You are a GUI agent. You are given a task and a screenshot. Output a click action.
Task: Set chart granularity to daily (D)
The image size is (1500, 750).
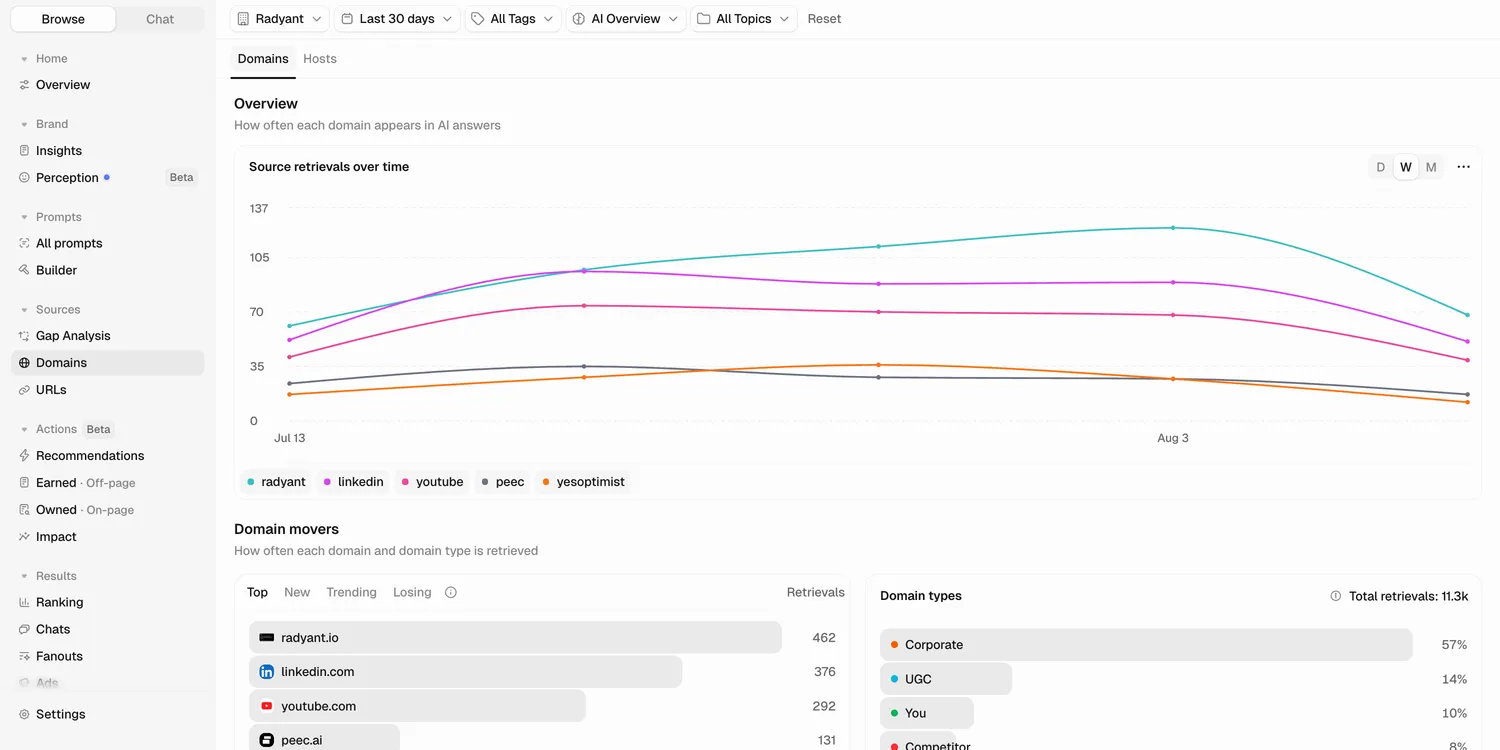click(1381, 167)
